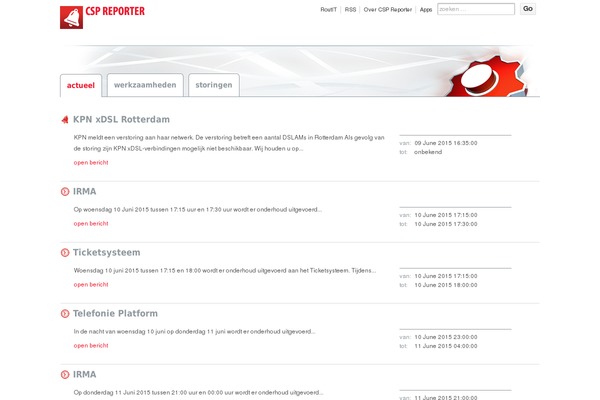Click open bericht under Ticketsysteem
This screenshot has height=400, width=600.
pyautogui.click(x=91, y=284)
